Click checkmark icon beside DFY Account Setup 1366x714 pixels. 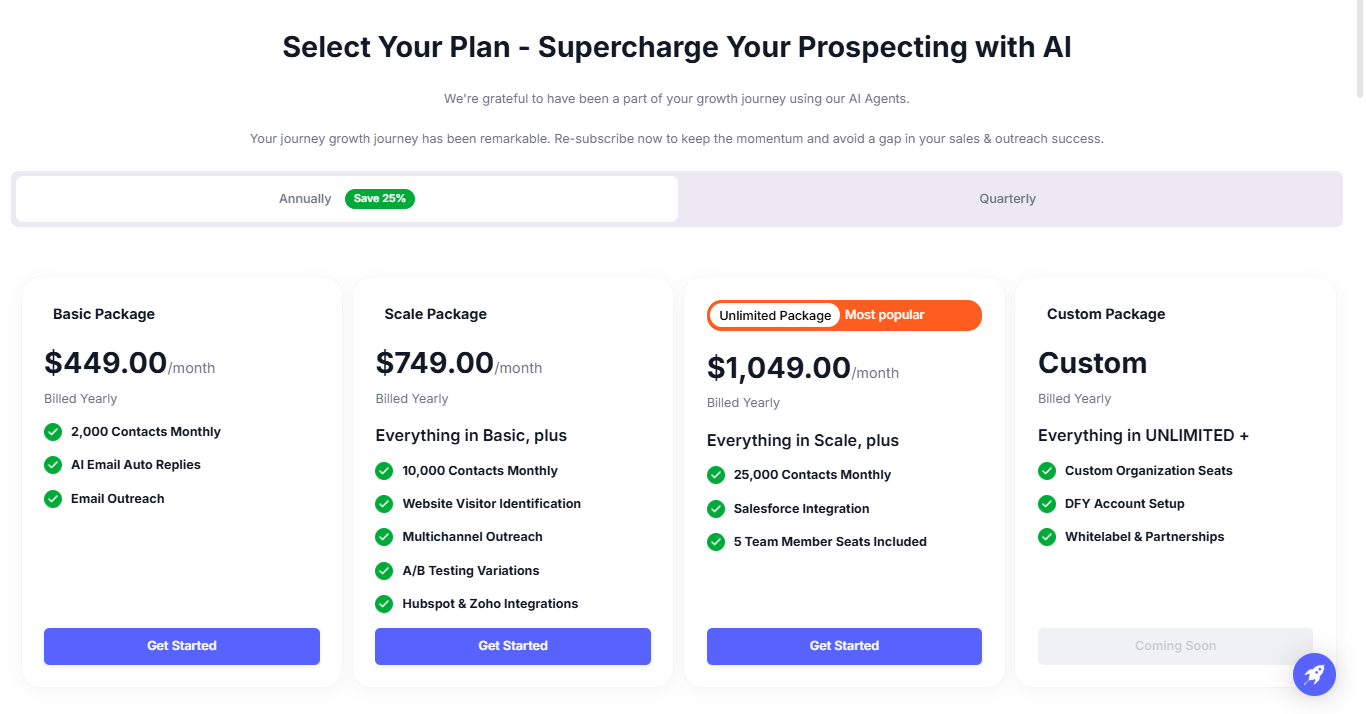[1047, 504]
